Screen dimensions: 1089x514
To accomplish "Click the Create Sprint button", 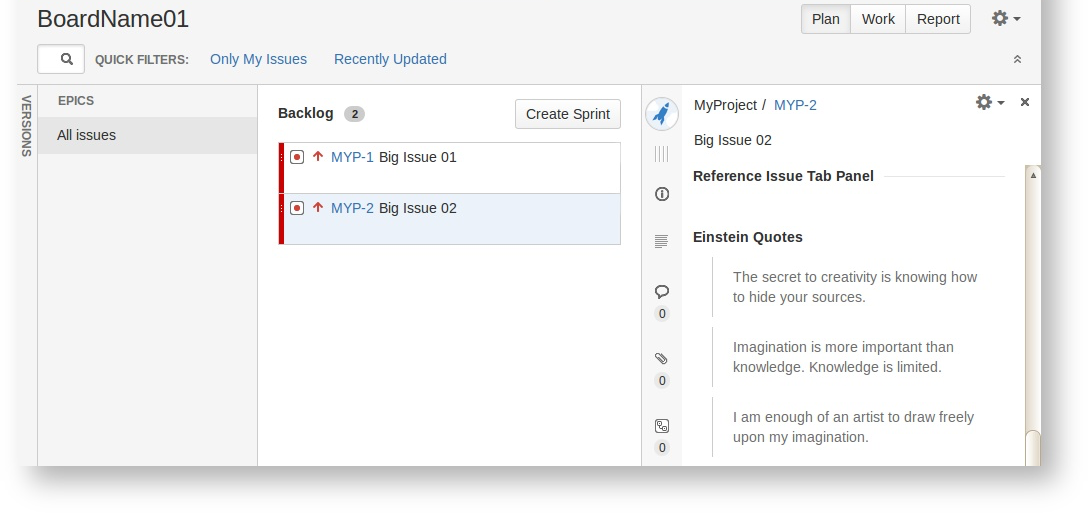I will click(x=568, y=114).
